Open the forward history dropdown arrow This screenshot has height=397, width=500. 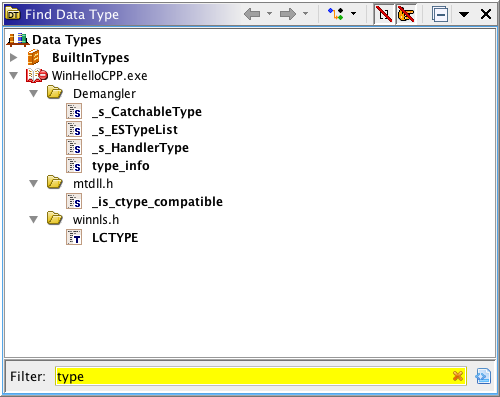305,14
